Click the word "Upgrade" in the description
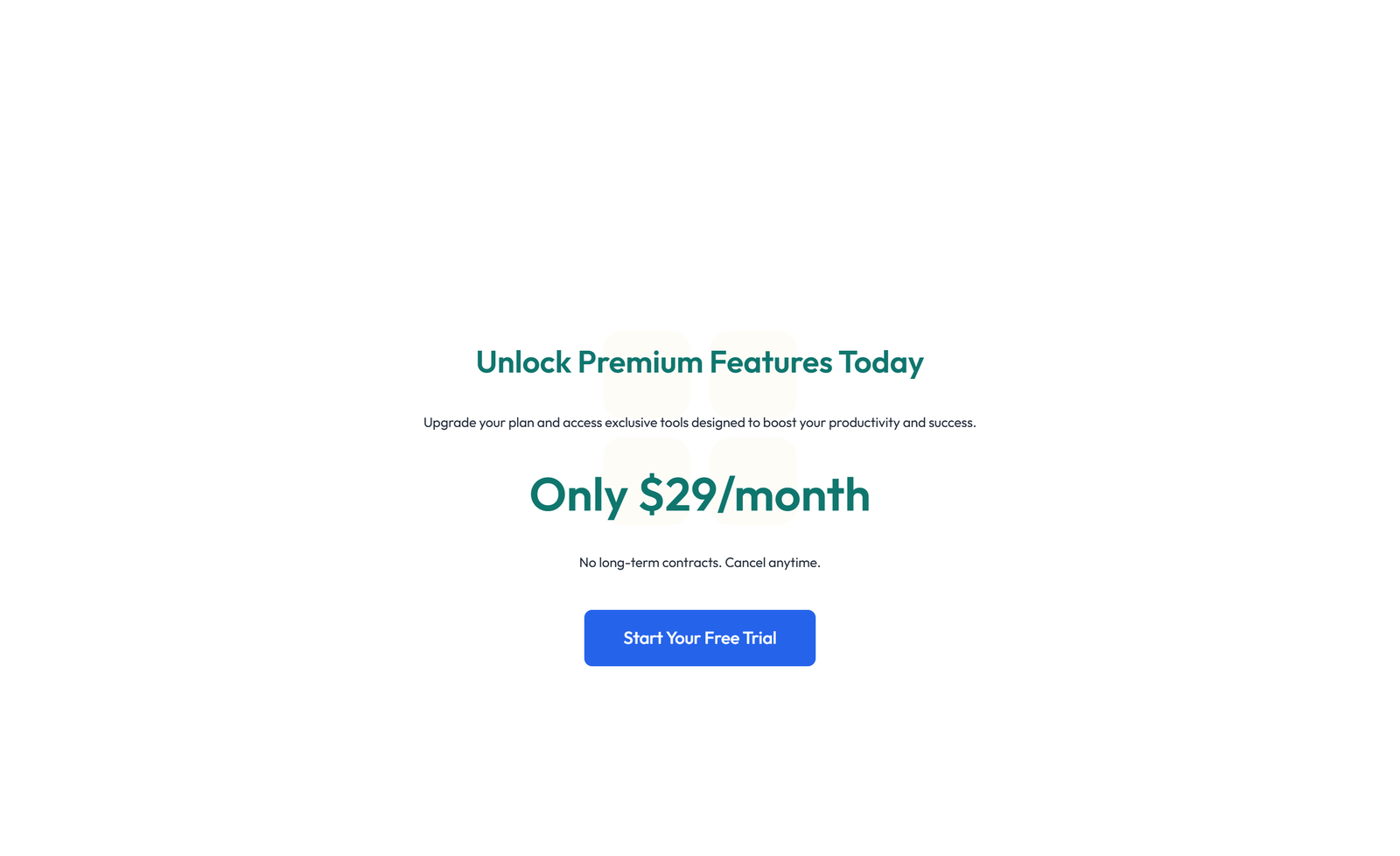Screen dimensions: 1400x856 pos(450,423)
